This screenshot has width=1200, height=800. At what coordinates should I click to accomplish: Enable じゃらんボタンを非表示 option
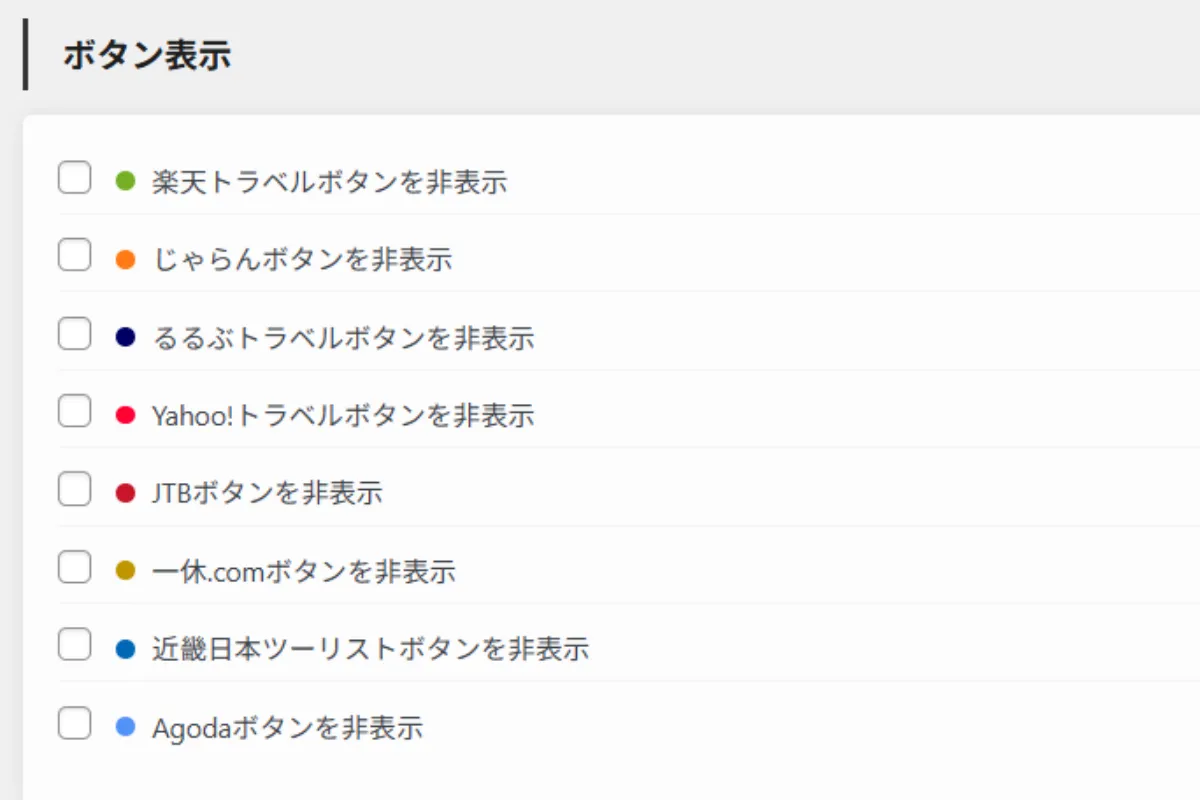pos(74,254)
